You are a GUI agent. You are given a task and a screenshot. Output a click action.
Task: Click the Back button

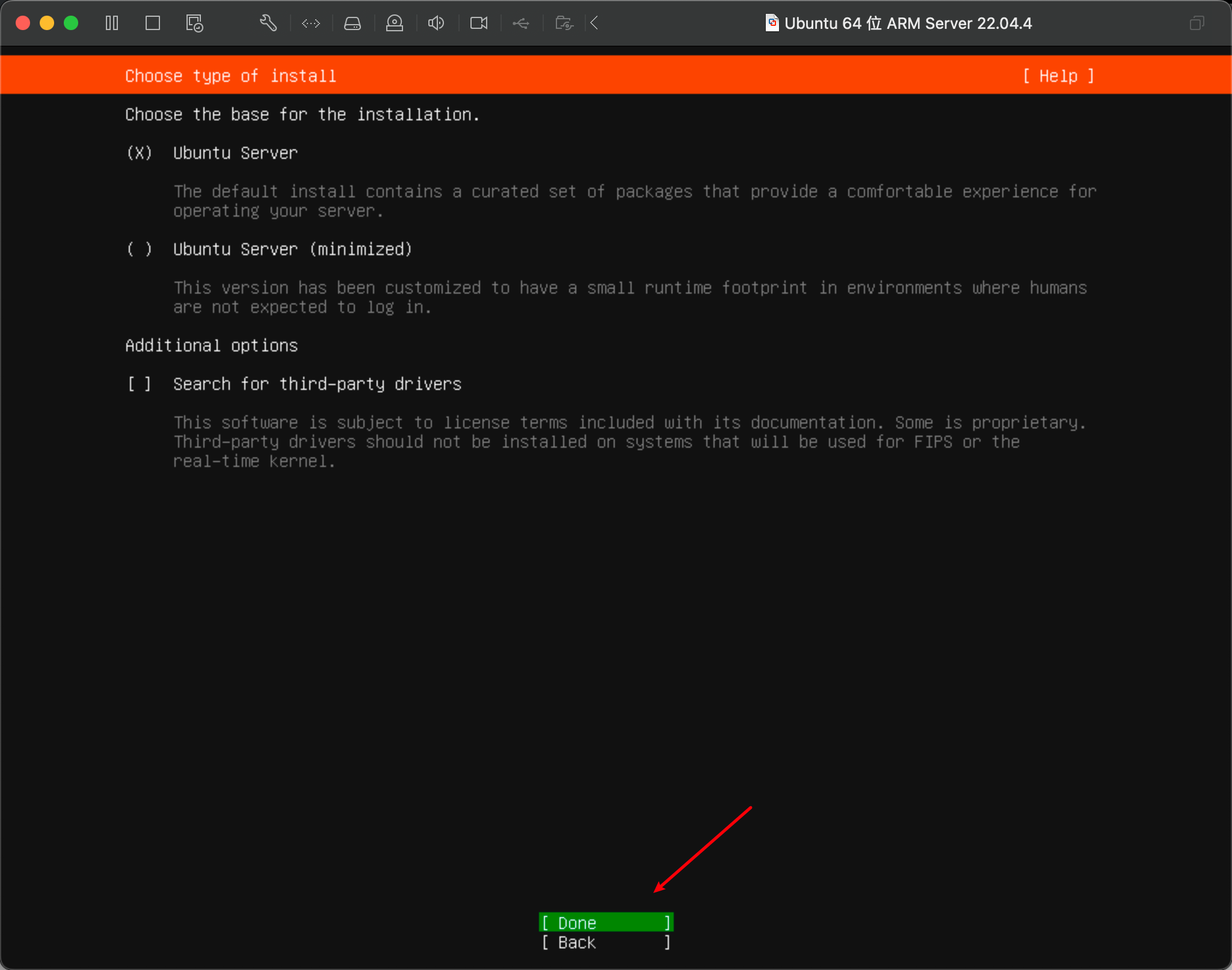[x=606, y=942]
